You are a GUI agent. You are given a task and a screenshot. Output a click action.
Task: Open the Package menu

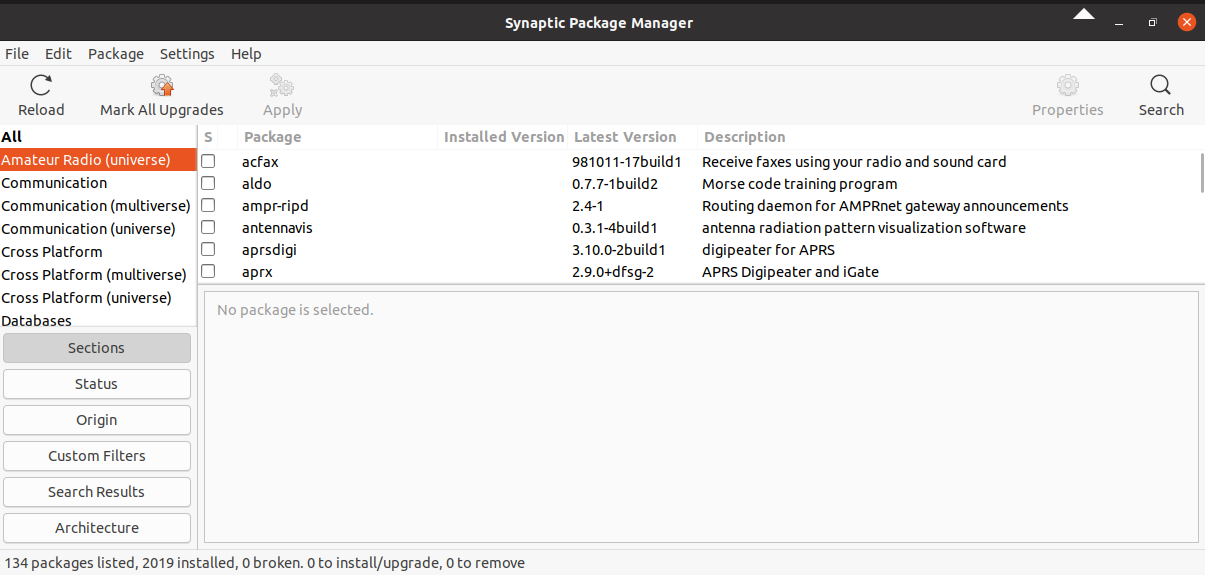click(116, 54)
